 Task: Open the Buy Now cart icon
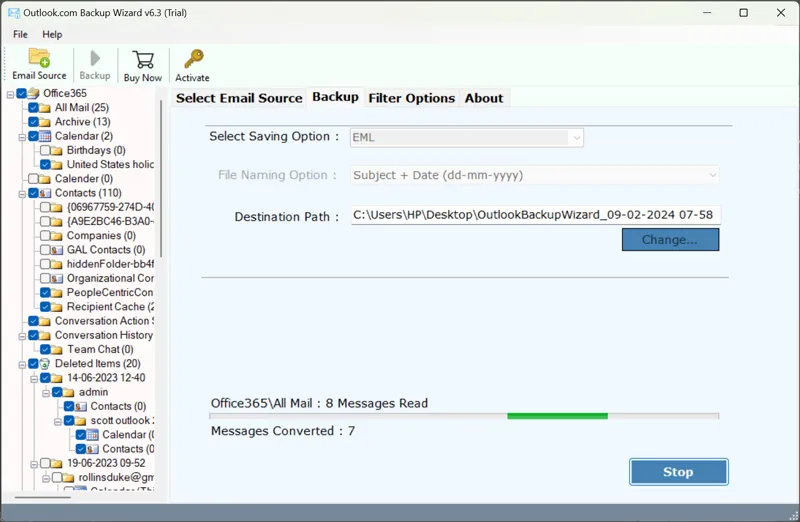coord(143,60)
